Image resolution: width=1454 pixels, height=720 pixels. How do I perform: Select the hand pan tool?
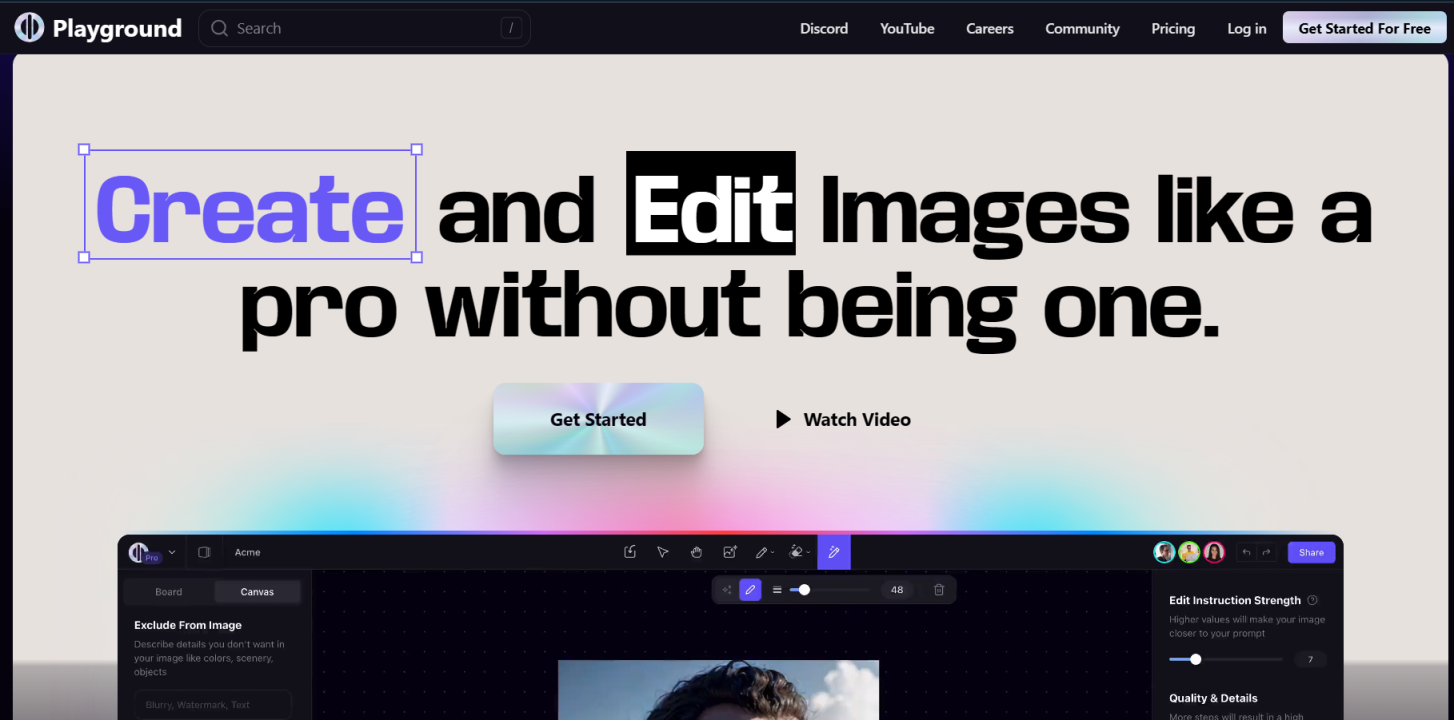(x=696, y=552)
